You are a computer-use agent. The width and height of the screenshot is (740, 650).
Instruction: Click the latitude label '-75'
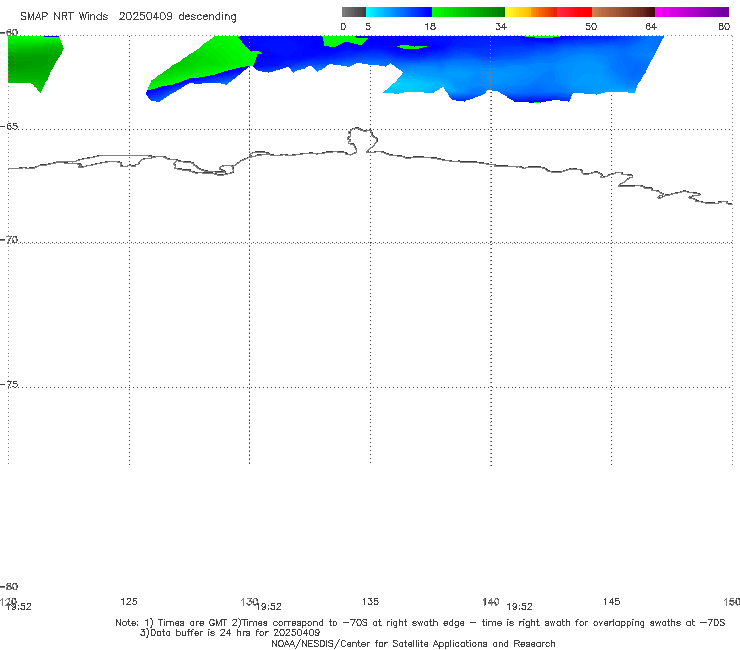9,385
